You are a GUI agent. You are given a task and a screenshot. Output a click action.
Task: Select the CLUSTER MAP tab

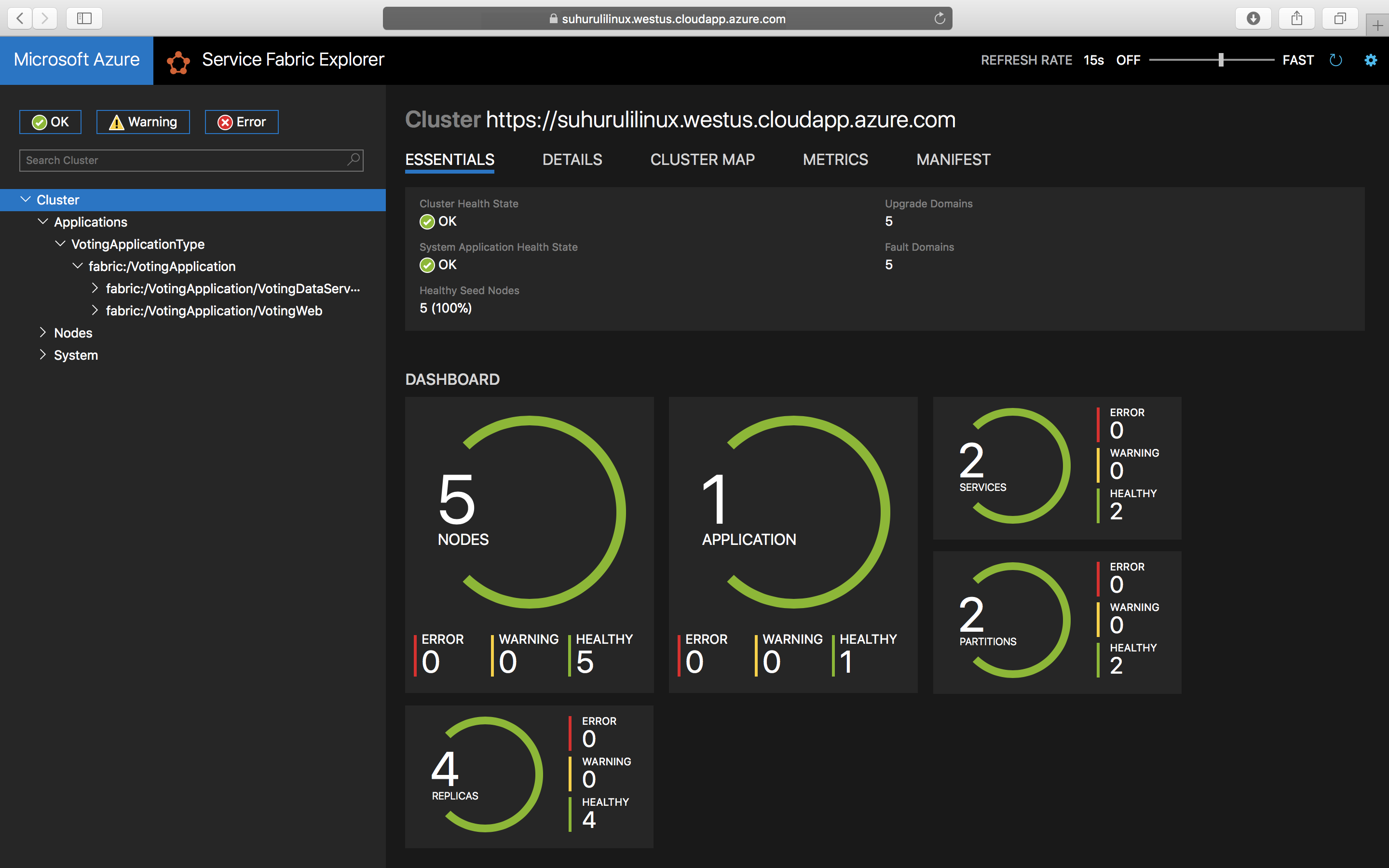tap(704, 159)
